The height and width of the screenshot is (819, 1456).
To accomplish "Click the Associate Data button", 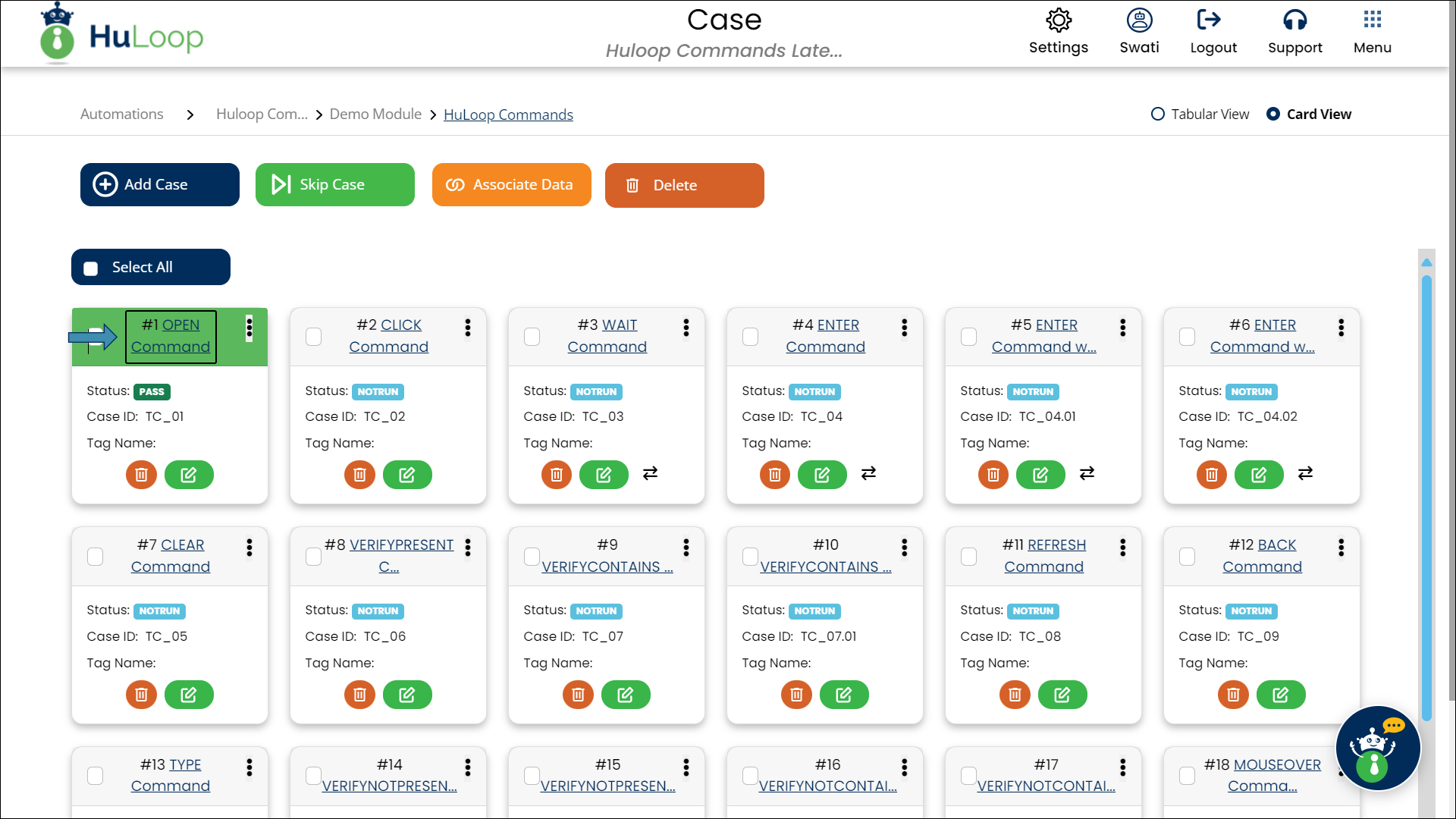I will 512,184.
